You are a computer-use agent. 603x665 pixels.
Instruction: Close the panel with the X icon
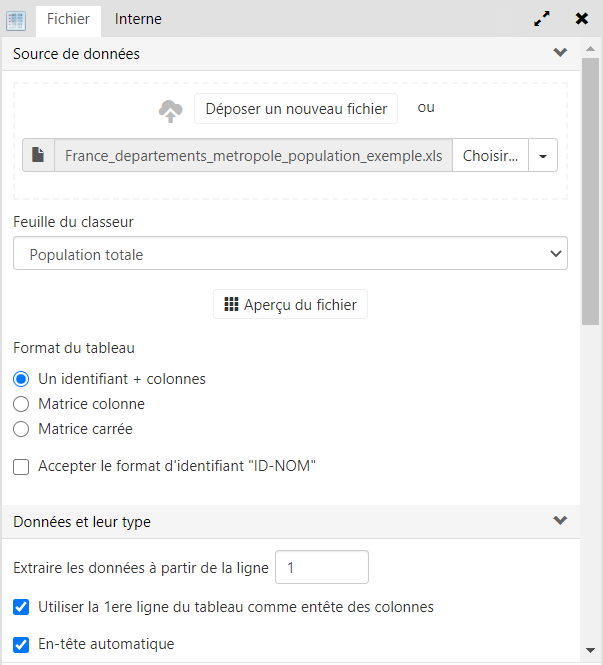pos(582,19)
